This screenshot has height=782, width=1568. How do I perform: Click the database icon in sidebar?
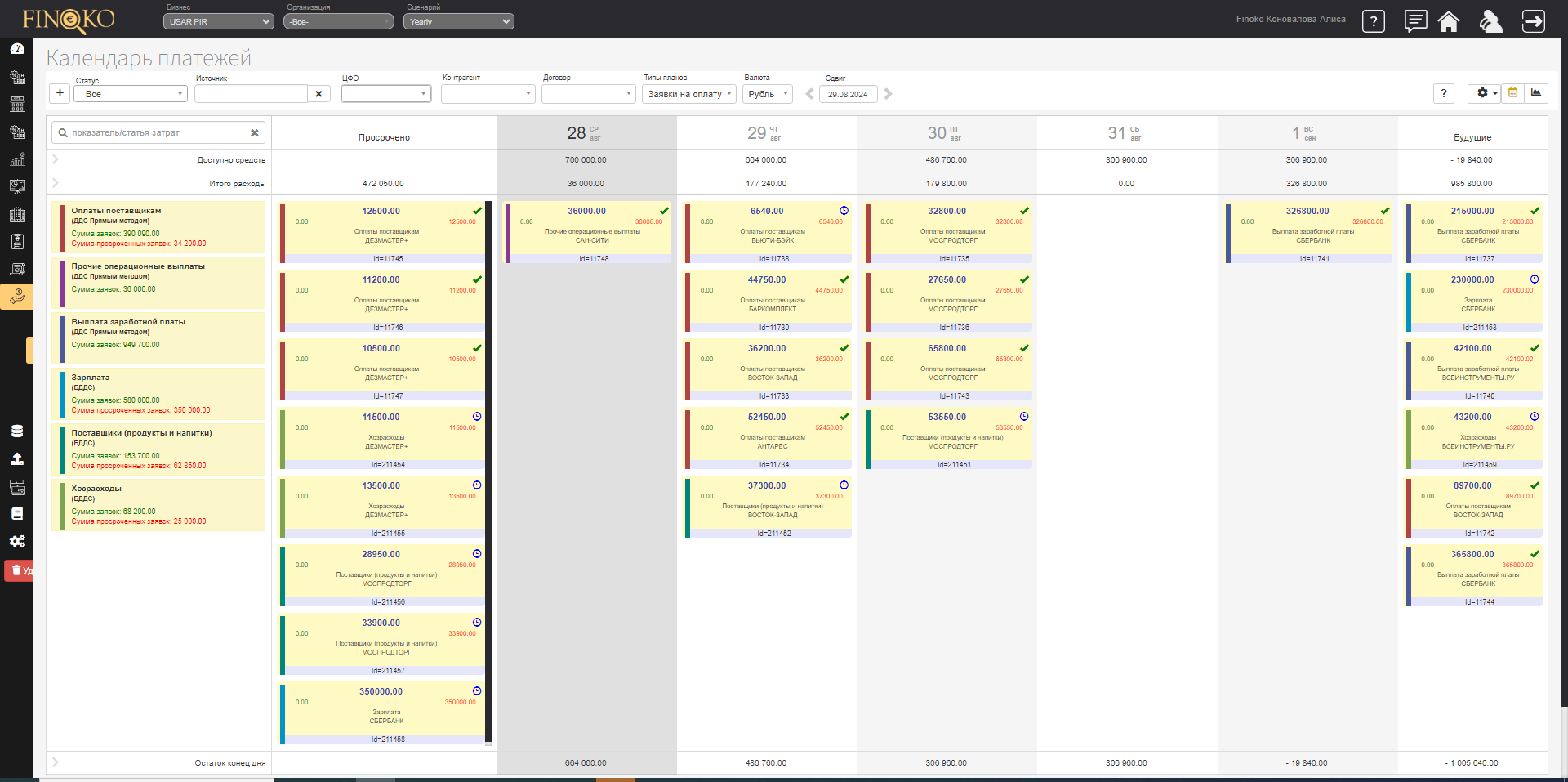[17, 431]
